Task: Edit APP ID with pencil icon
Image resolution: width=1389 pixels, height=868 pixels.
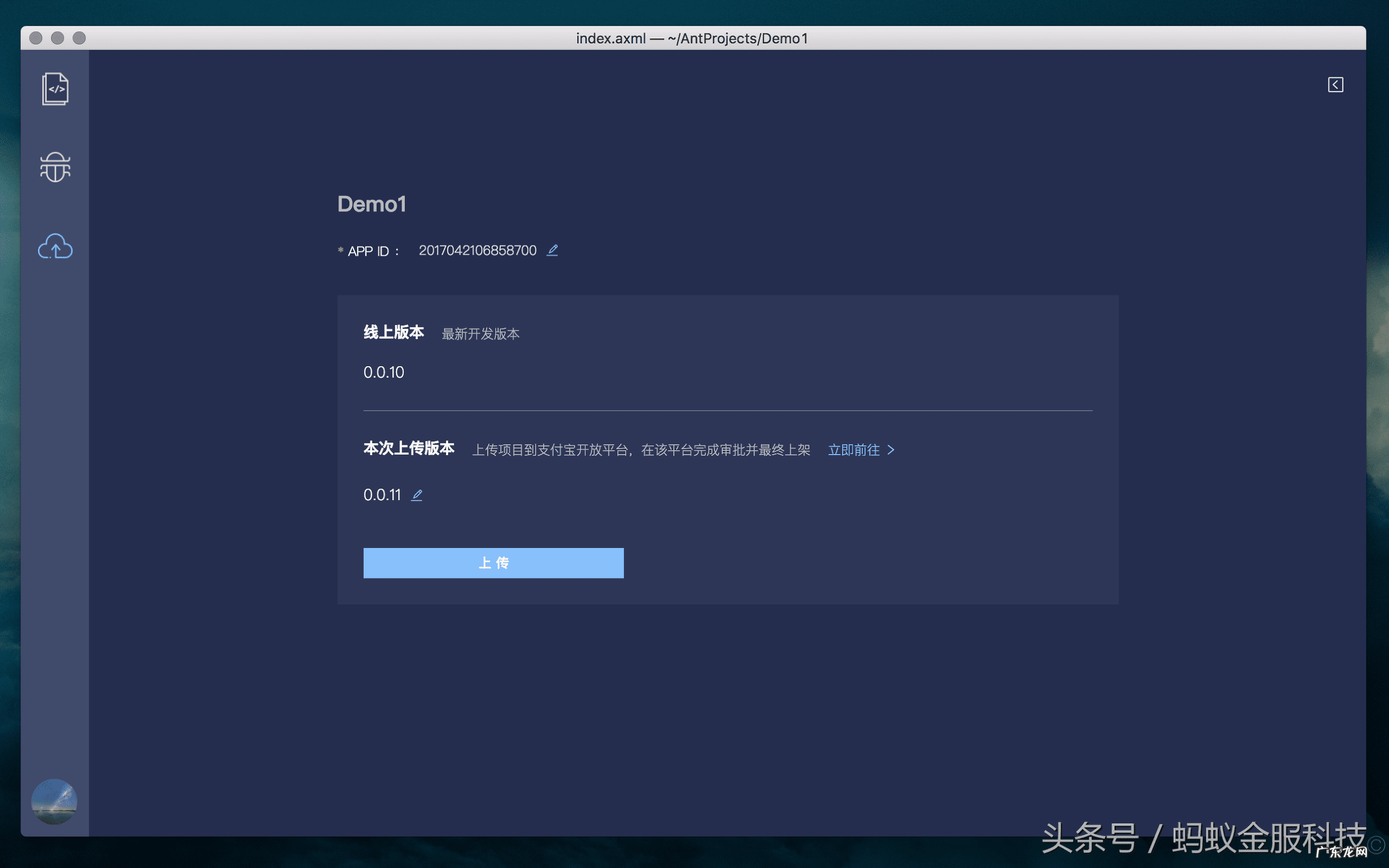Action: click(x=553, y=250)
